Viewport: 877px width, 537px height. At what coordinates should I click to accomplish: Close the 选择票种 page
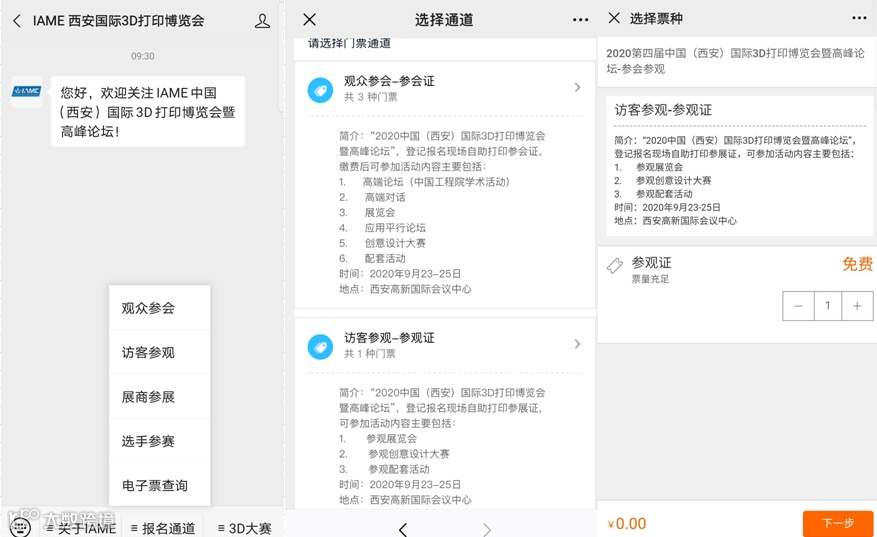click(614, 18)
